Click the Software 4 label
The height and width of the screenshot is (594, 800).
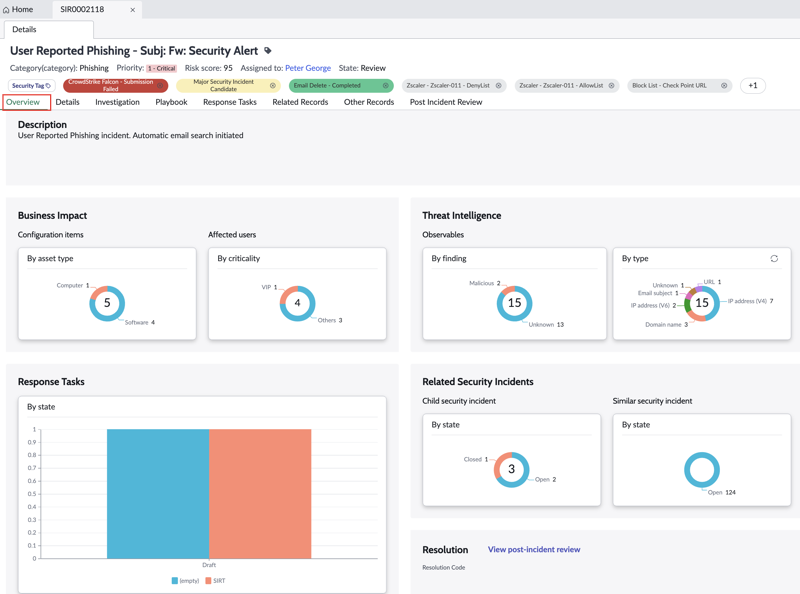click(140, 323)
